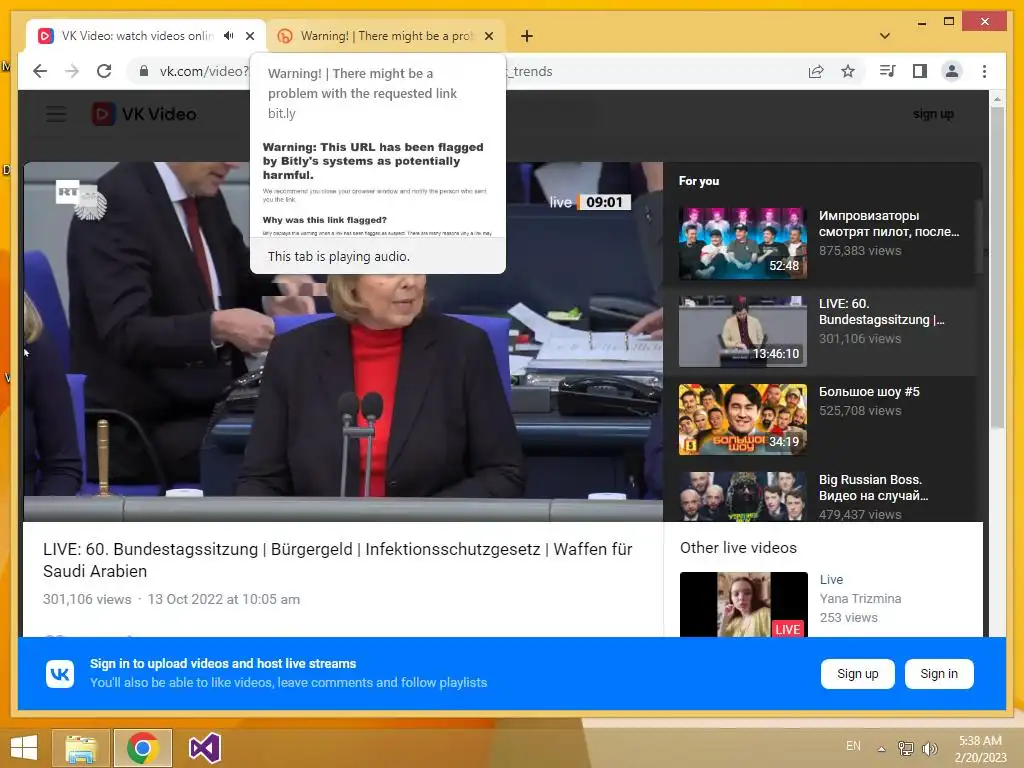The width and height of the screenshot is (1024, 768).
Task: Open Yana Trizmina live video thumbnail
Action: tap(743, 604)
